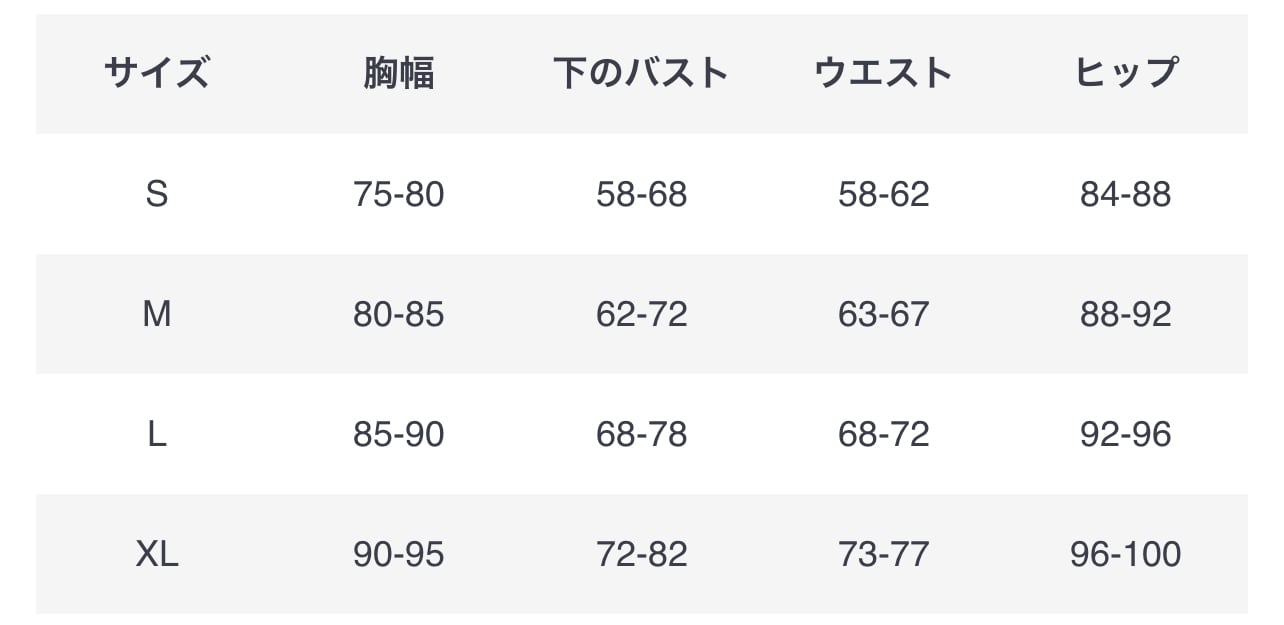
Task: Click the 80-85 chest width cell
Action: 398,314
